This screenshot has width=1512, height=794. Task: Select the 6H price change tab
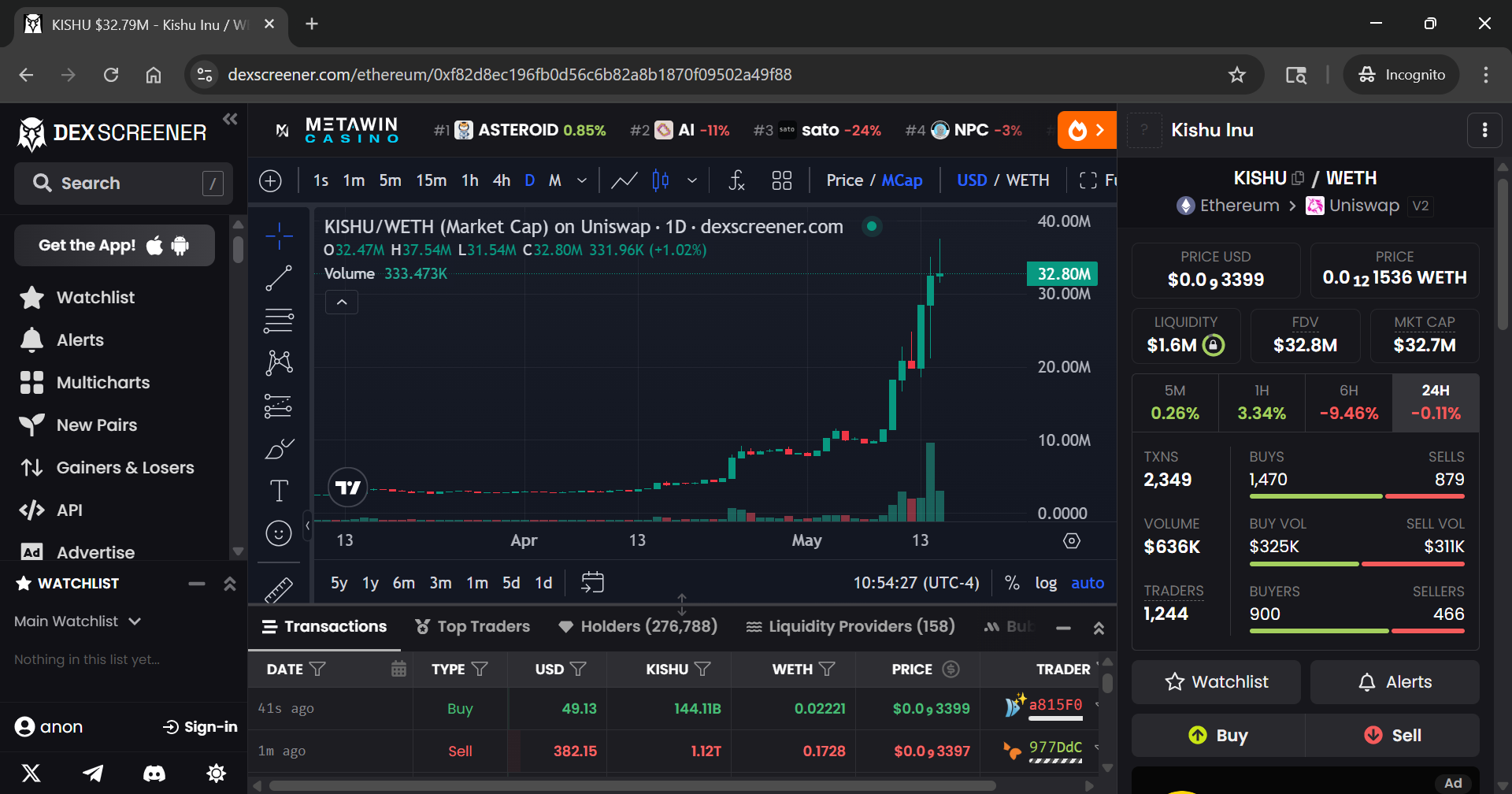coord(1349,403)
